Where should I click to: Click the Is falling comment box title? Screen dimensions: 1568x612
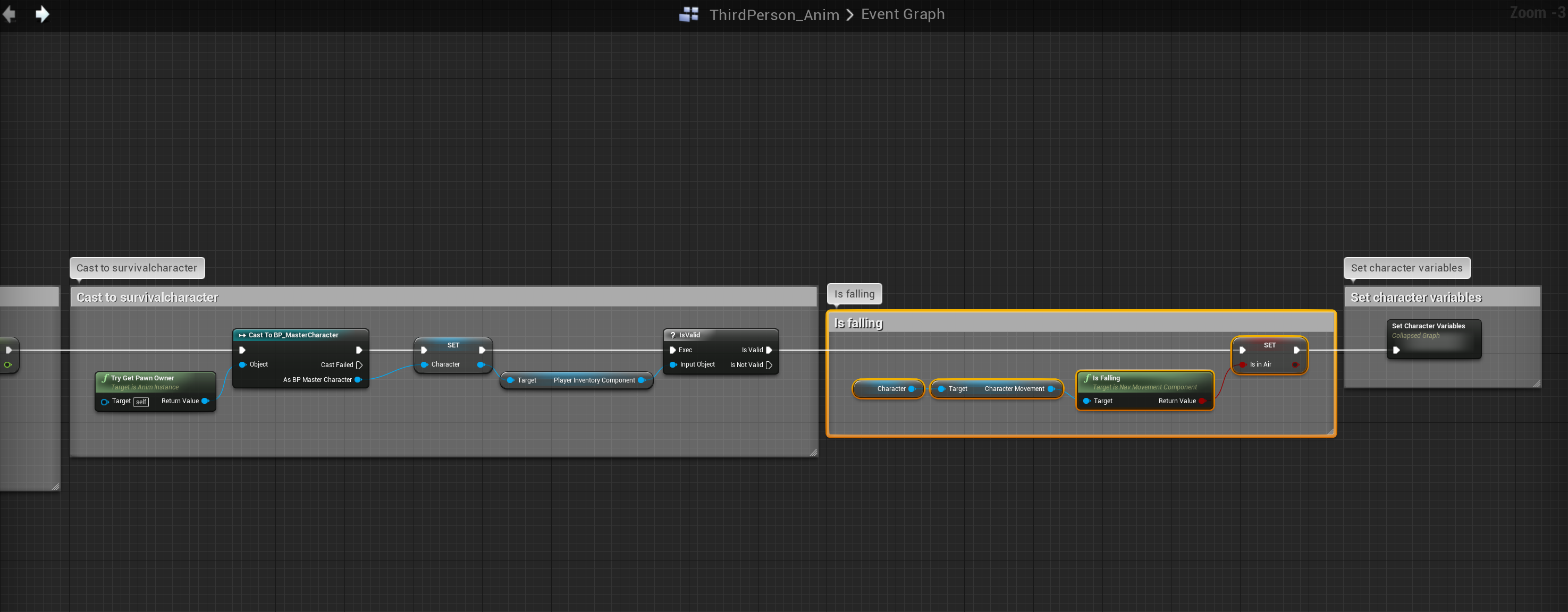coord(858,323)
